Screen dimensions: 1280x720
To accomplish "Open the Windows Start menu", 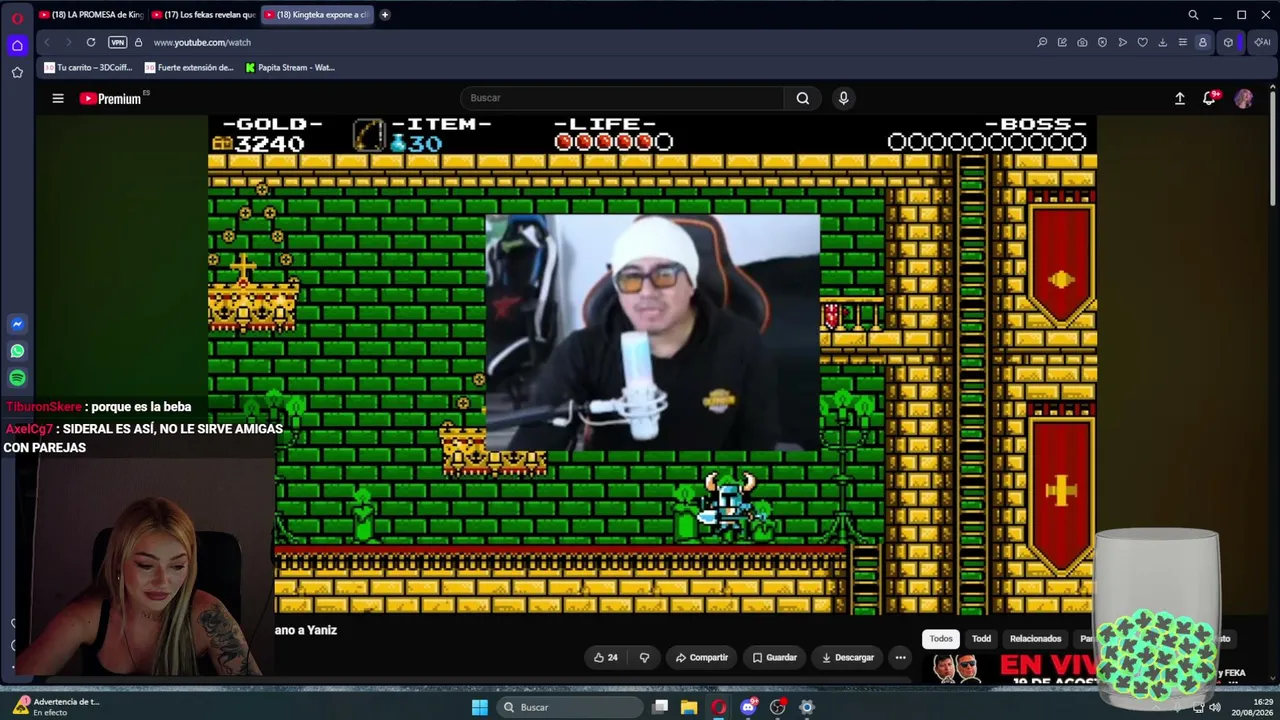I will click(480, 707).
